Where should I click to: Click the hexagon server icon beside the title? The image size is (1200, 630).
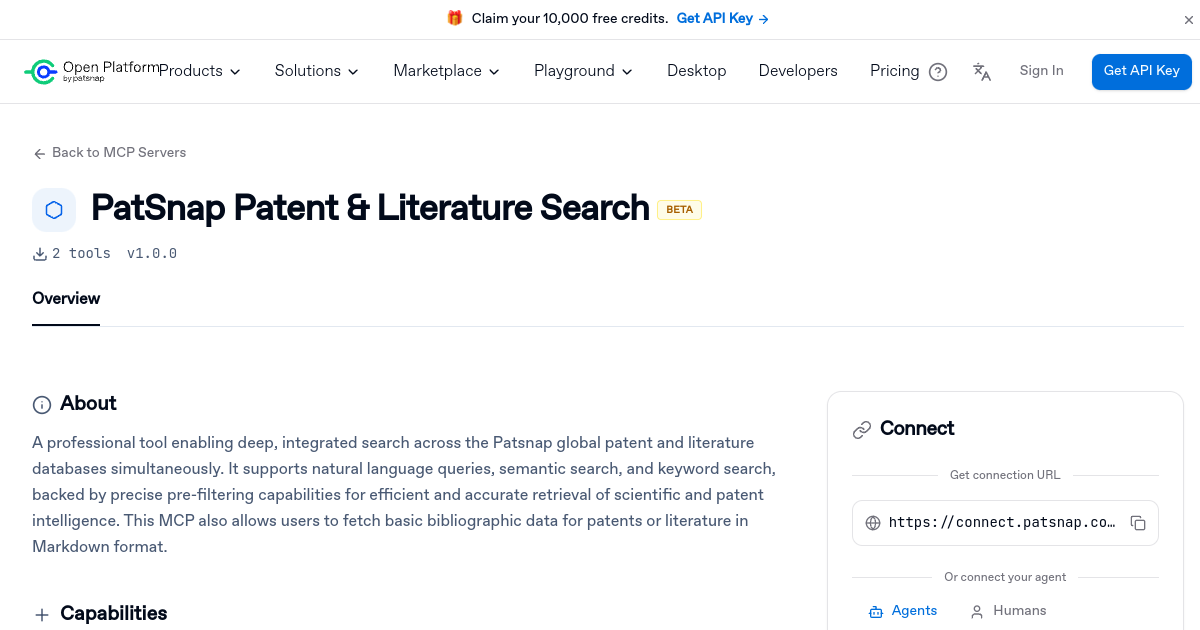pyautogui.click(x=54, y=210)
